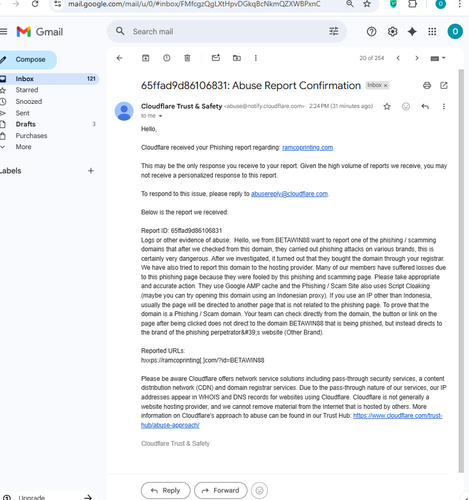
Task: Go to the newer email
Action: [398, 58]
